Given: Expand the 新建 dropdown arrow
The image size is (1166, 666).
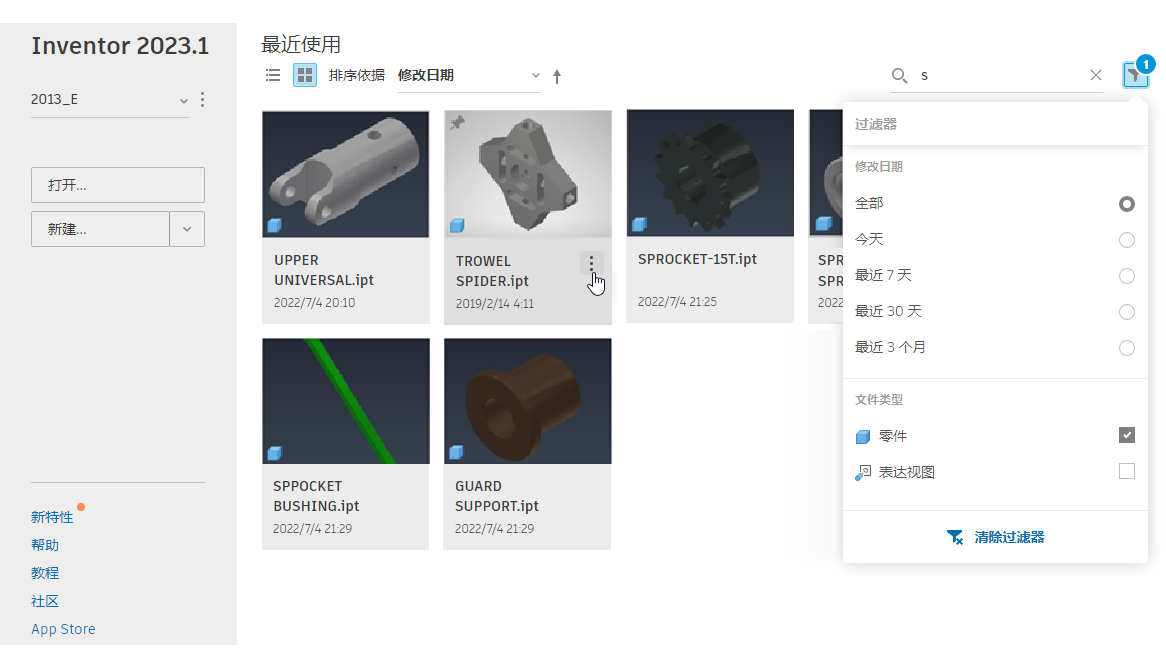Looking at the screenshot, I should [x=187, y=229].
